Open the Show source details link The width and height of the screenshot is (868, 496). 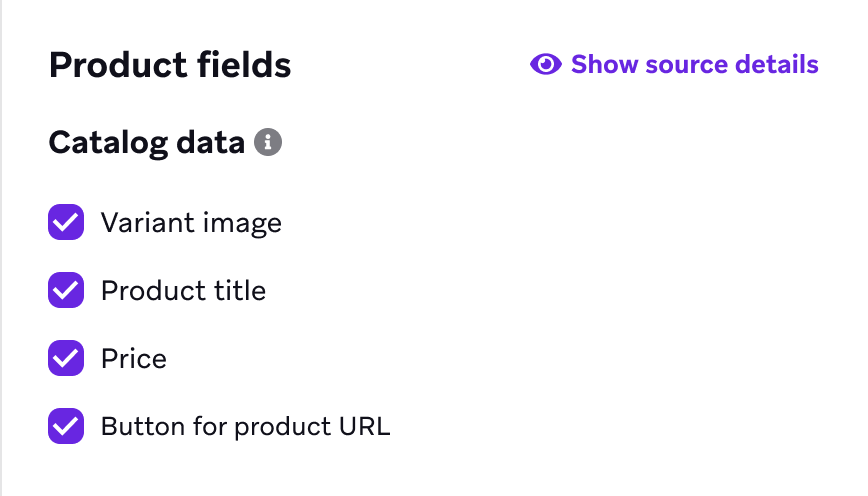694,65
